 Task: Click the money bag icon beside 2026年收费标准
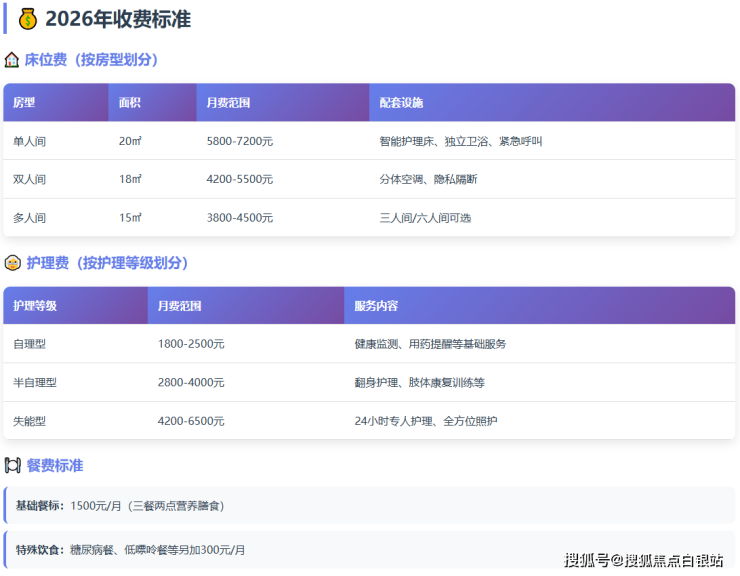27,19
